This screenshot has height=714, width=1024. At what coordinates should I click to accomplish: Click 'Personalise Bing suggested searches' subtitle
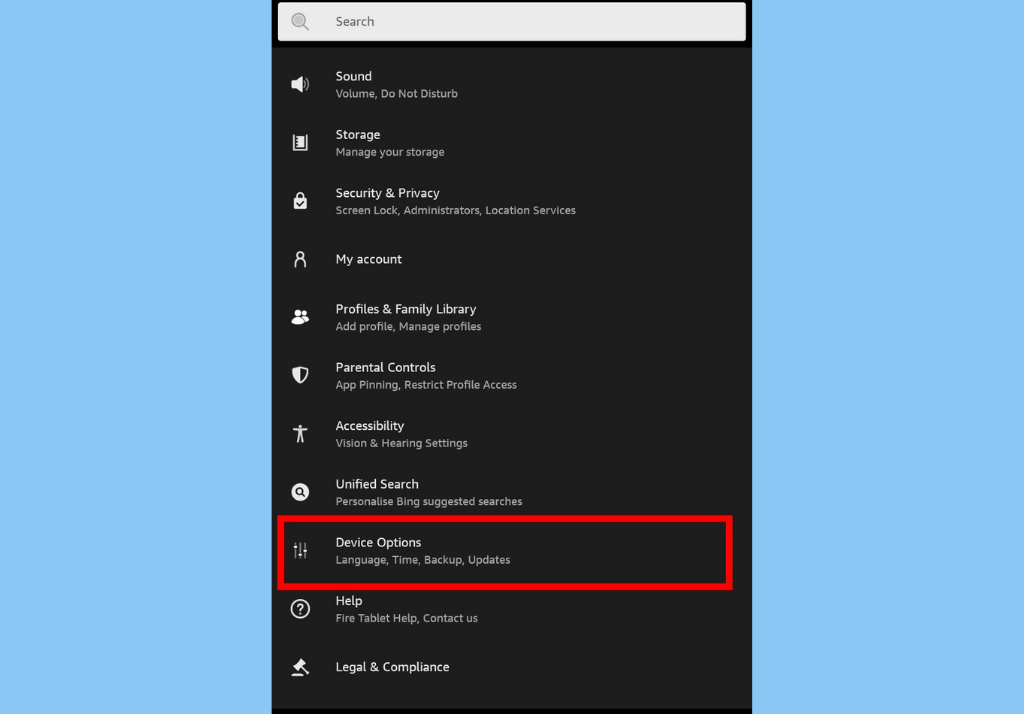click(428, 502)
